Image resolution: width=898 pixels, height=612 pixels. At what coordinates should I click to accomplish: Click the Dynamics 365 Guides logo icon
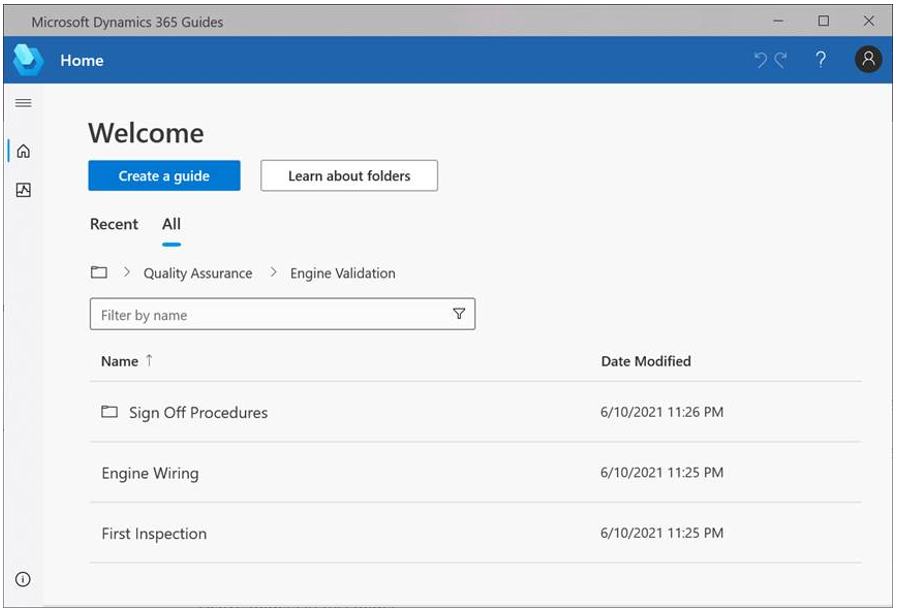click(x=29, y=60)
